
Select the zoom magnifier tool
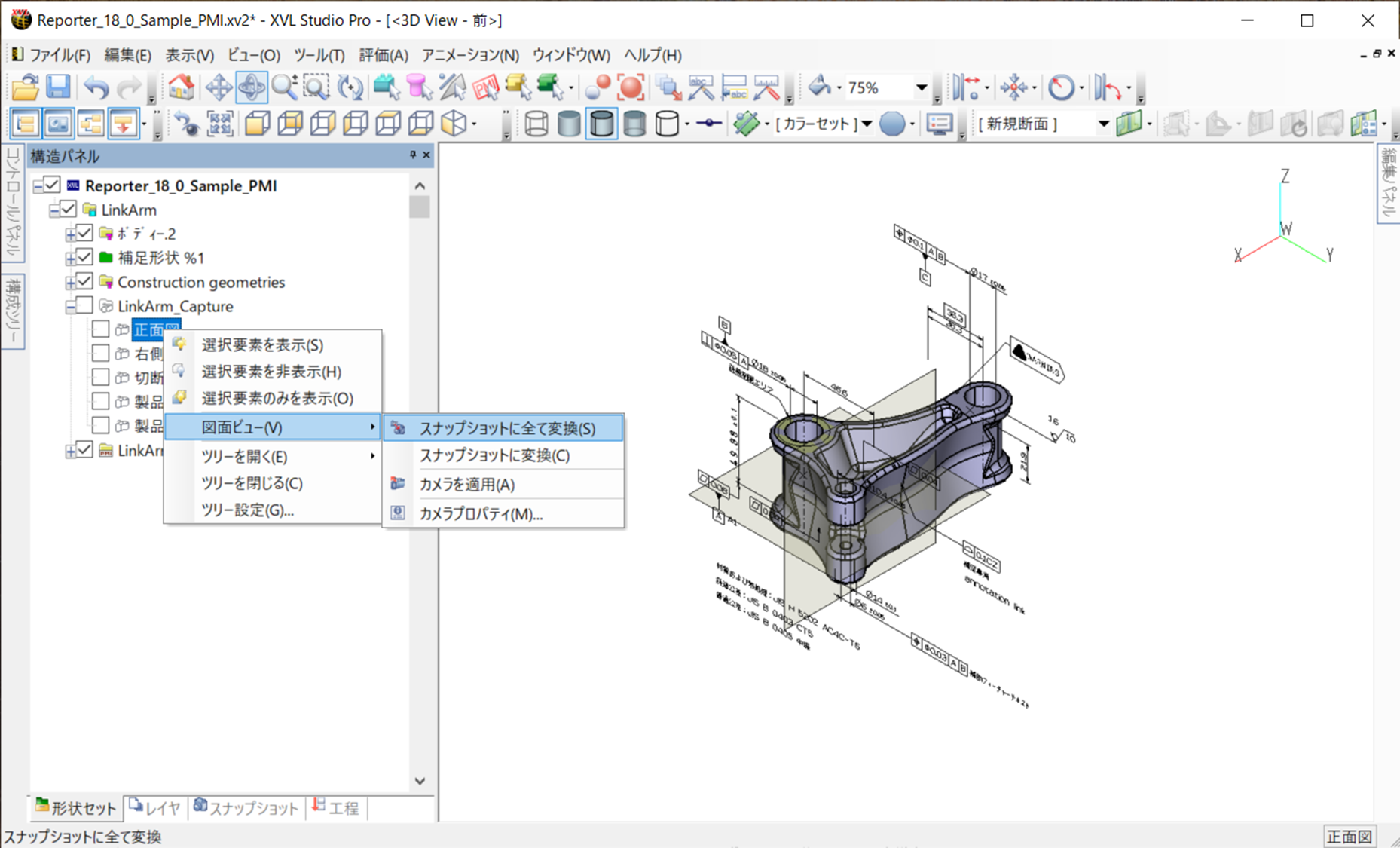(x=284, y=87)
